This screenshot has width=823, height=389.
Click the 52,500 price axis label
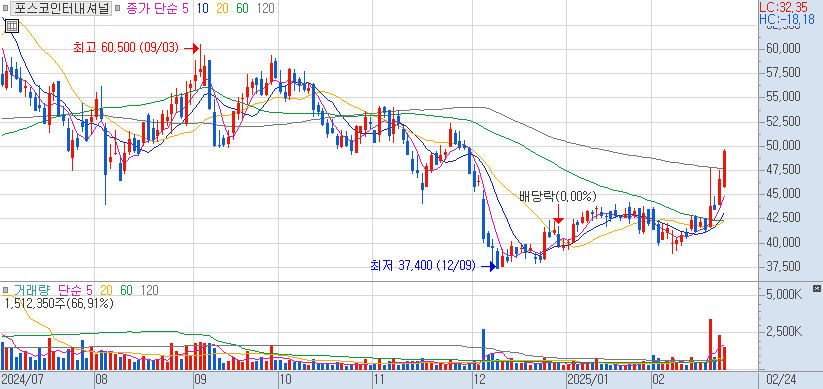tap(783, 121)
